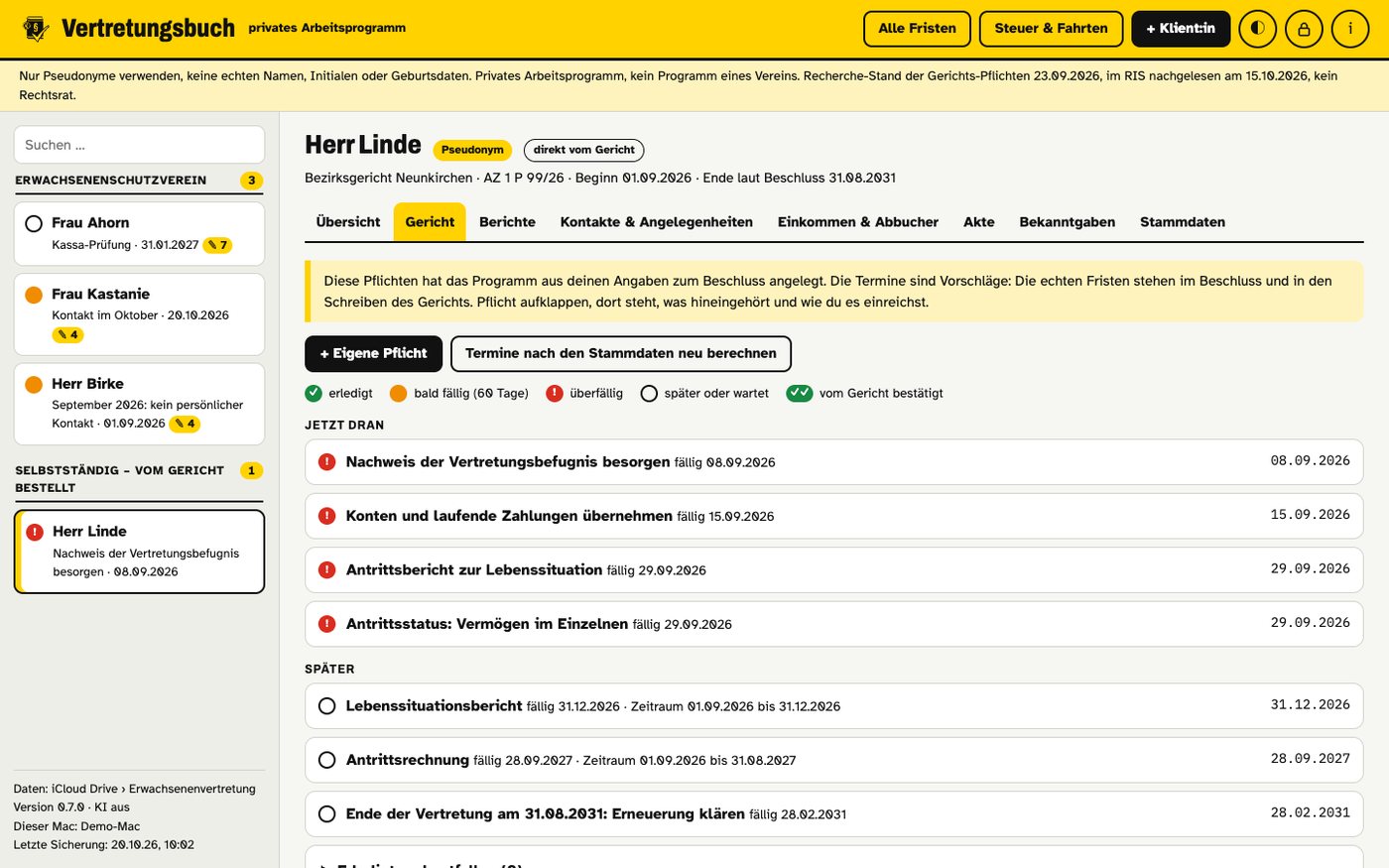The image size is (1389, 868).
Task: Expand the Antrittsrechnung duty row
Action: (833, 760)
